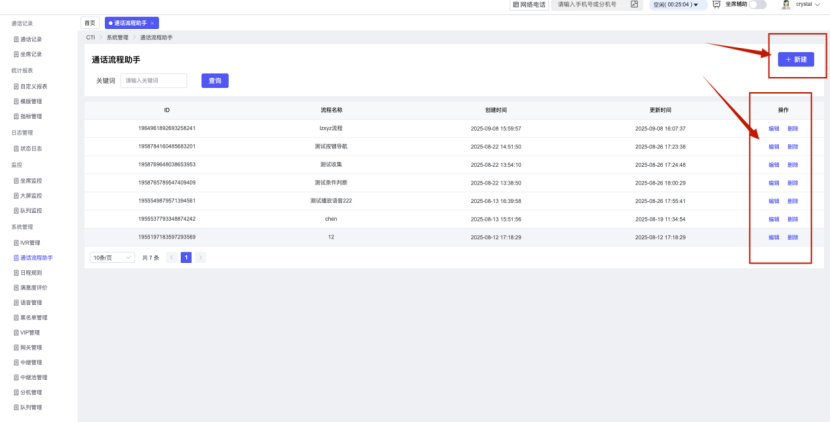The height and width of the screenshot is (422, 830).
Task: Close the 通话流程助手 tab with its X
Action: (152, 22)
